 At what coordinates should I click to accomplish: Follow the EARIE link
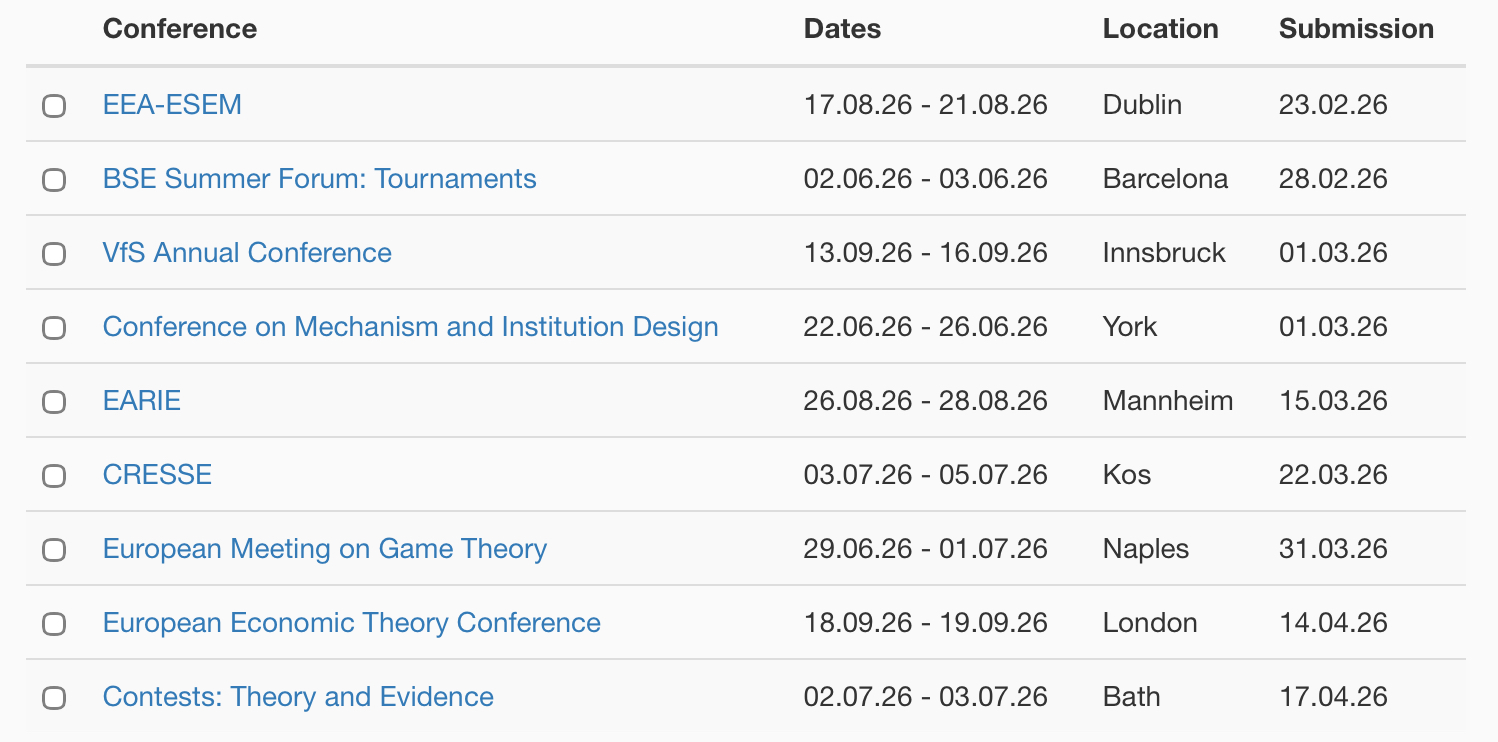(x=142, y=401)
